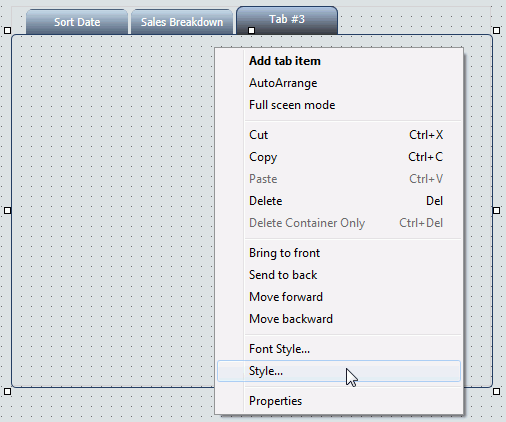Click the selection handle under Tab #3
This screenshot has width=506, height=422.
tap(252, 31)
